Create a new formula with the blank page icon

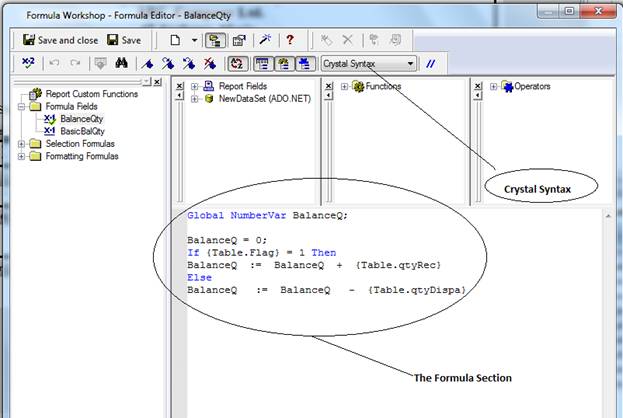pyautogui.click(x=175, y=40)
